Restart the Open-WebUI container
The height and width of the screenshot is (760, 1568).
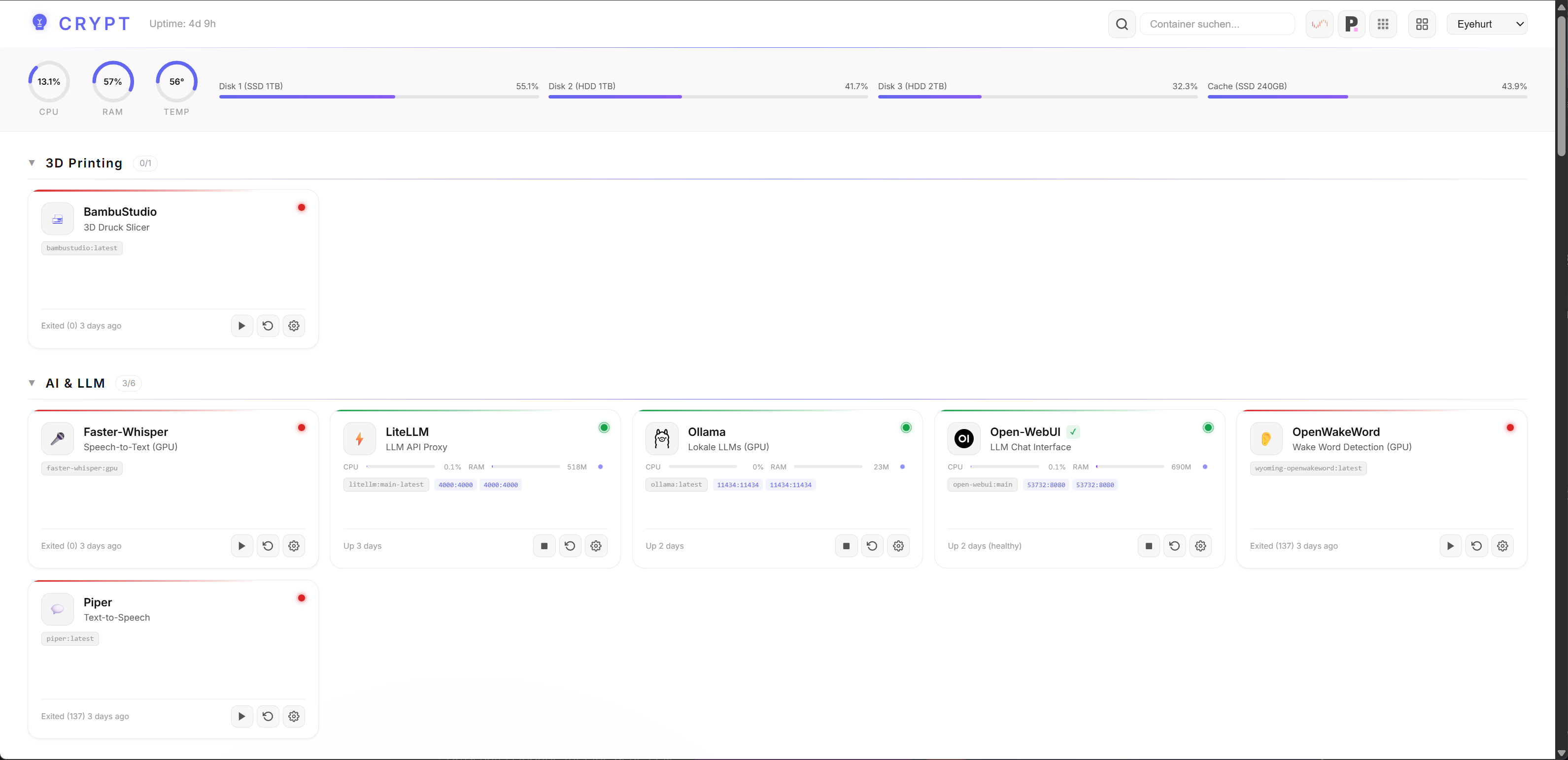[1175, 546]
